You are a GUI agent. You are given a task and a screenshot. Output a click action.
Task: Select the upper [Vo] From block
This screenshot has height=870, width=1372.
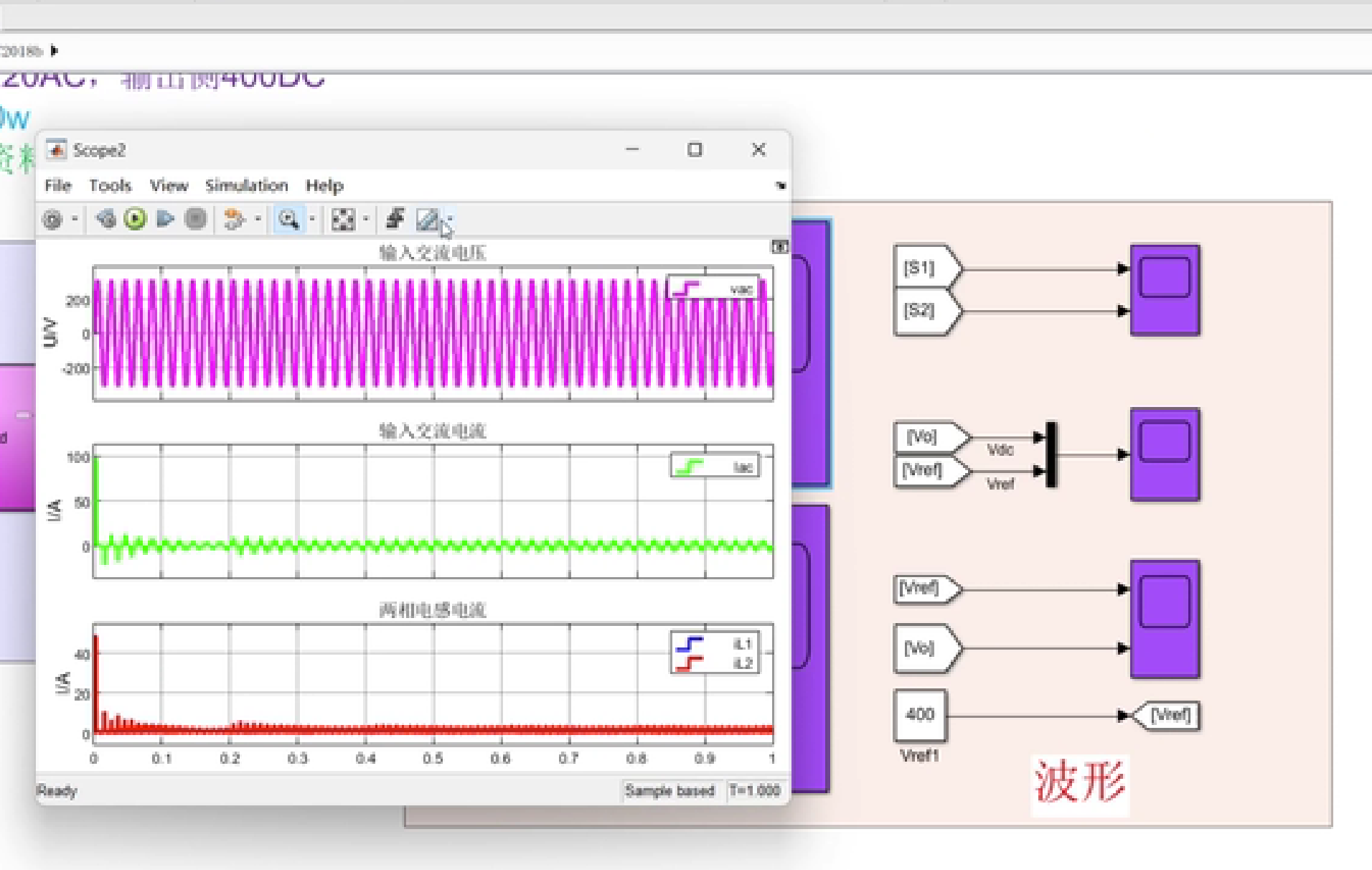click(x=932, y=437)
